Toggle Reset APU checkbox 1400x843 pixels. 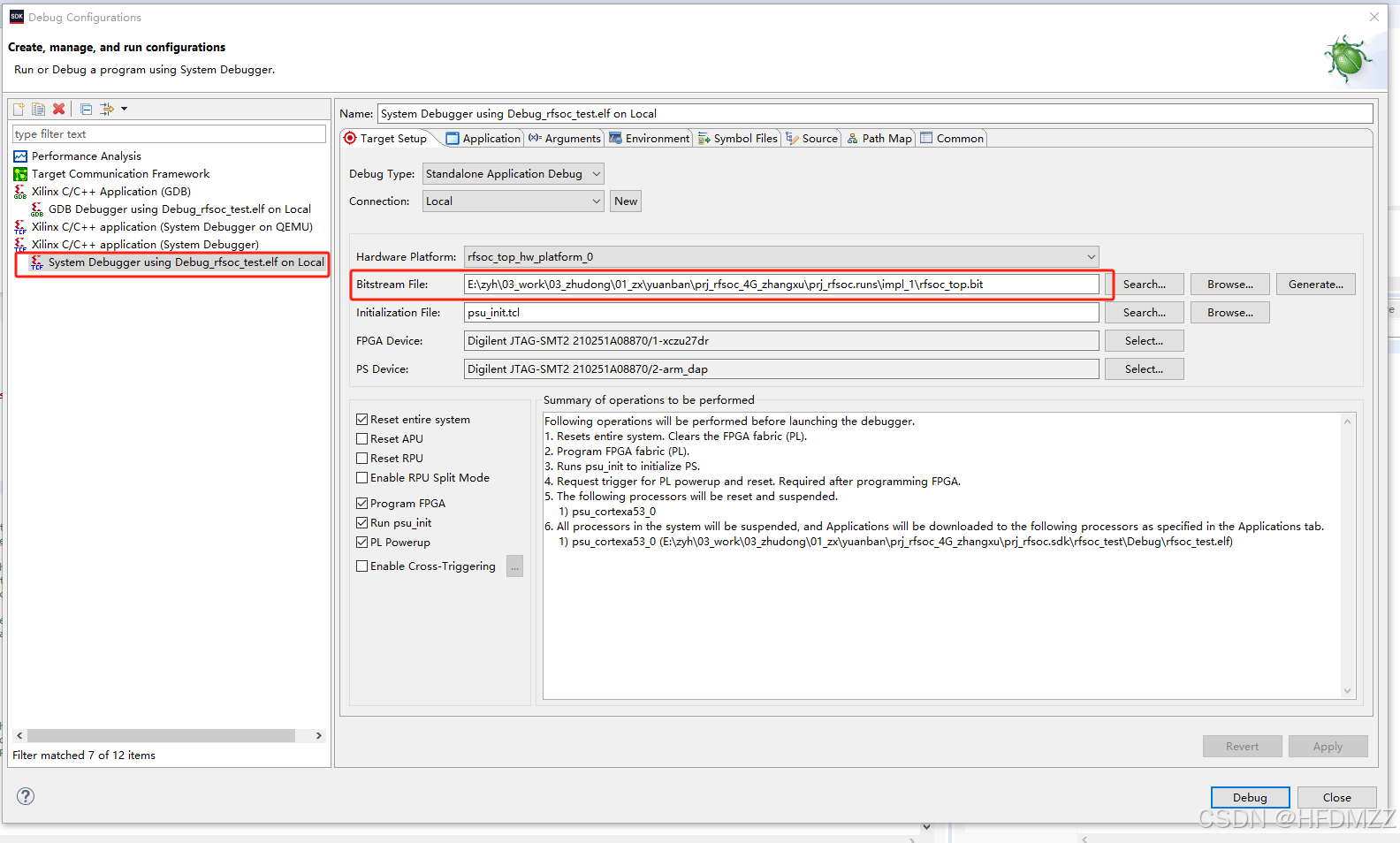point(362,439)
